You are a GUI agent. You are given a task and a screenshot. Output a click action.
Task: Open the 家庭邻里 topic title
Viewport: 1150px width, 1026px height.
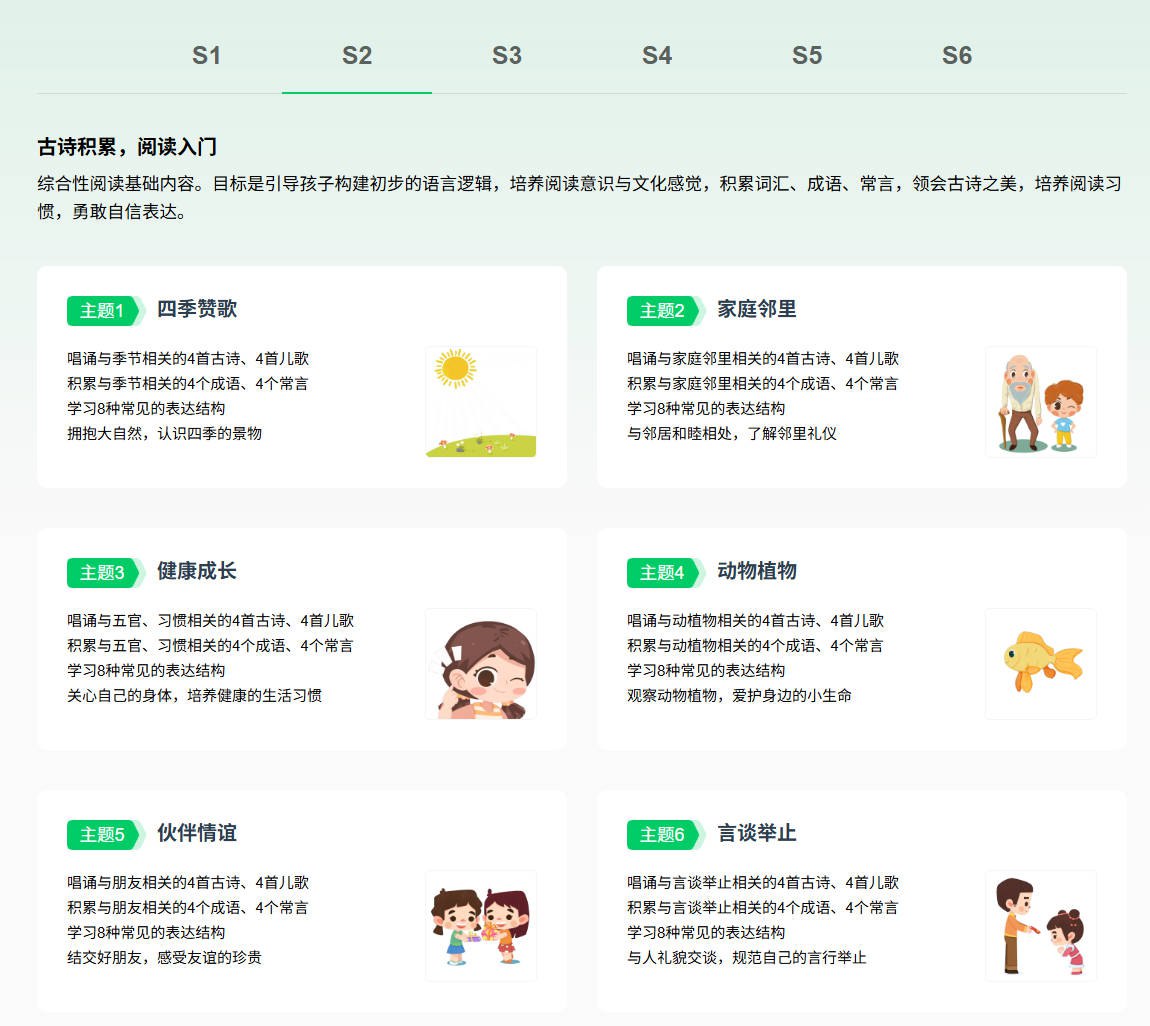point(757,309)
